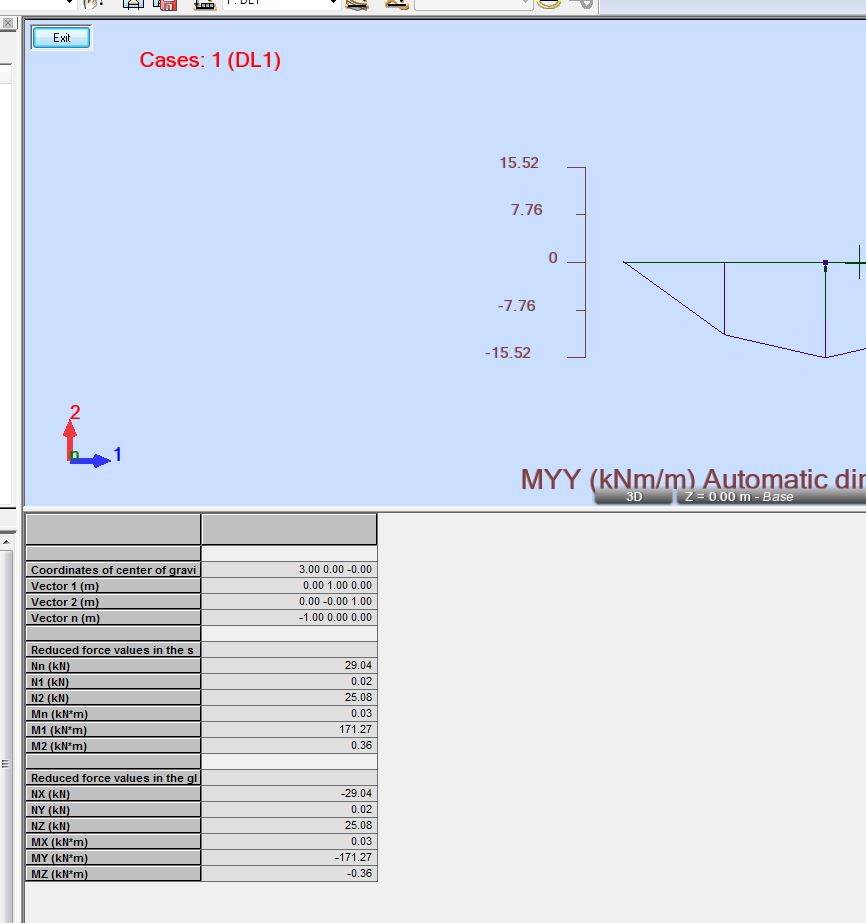Select the M1 value 171.27
Image resolution: width=866 pixels, height=923 pixels.
(289, 729)
